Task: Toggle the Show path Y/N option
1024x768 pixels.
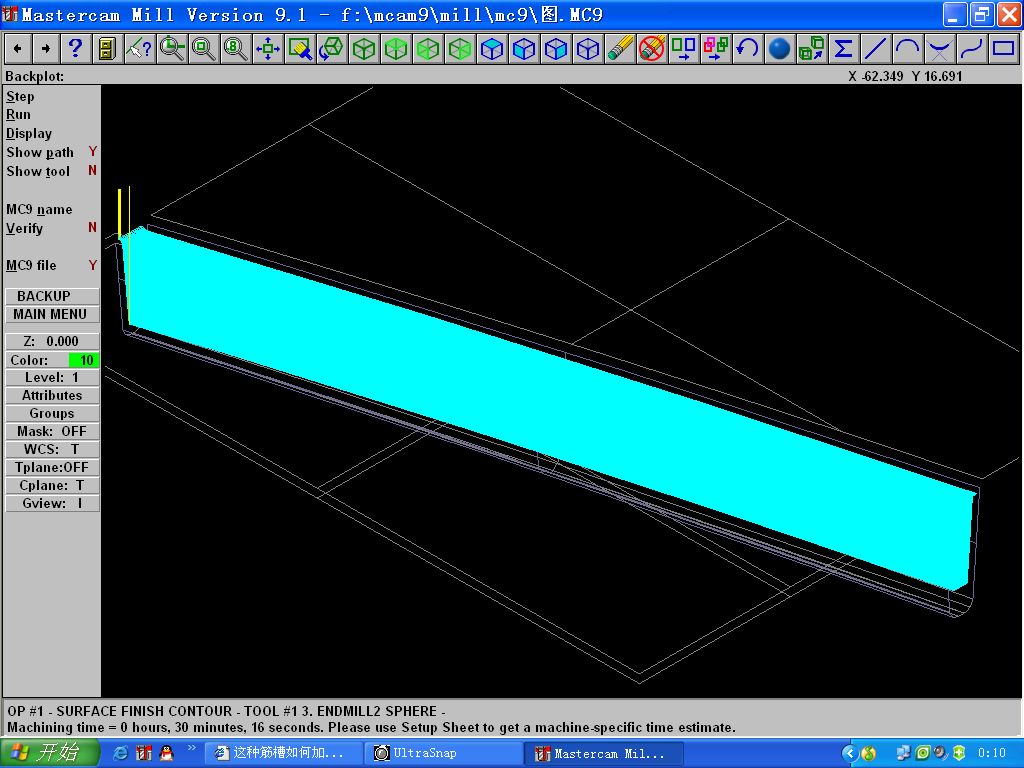Action: pyautogui.click(x=51, y=152)
